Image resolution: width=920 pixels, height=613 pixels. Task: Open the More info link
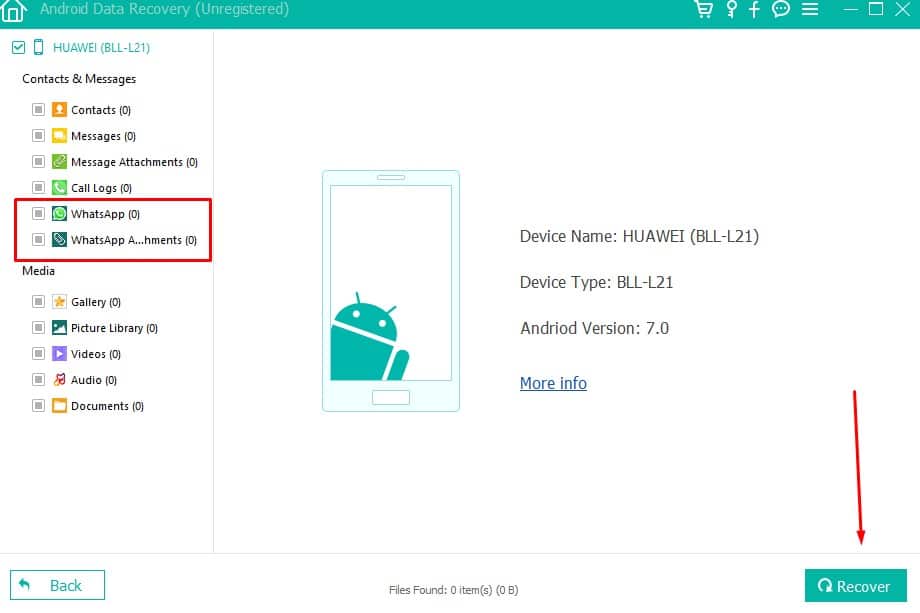coord(553,384)
